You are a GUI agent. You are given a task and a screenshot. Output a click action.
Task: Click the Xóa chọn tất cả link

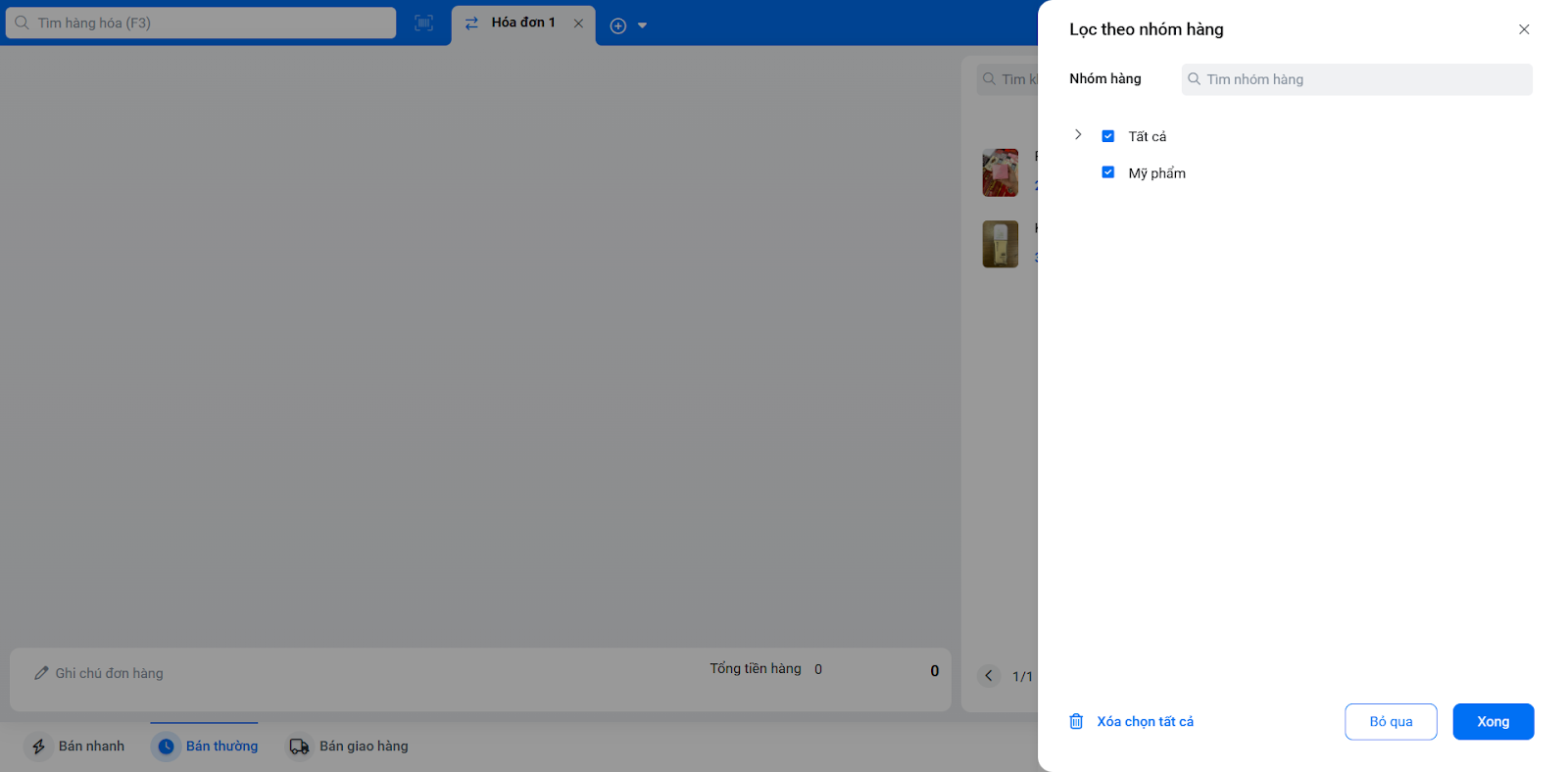pyautogui.click(x=1146, y=722)
